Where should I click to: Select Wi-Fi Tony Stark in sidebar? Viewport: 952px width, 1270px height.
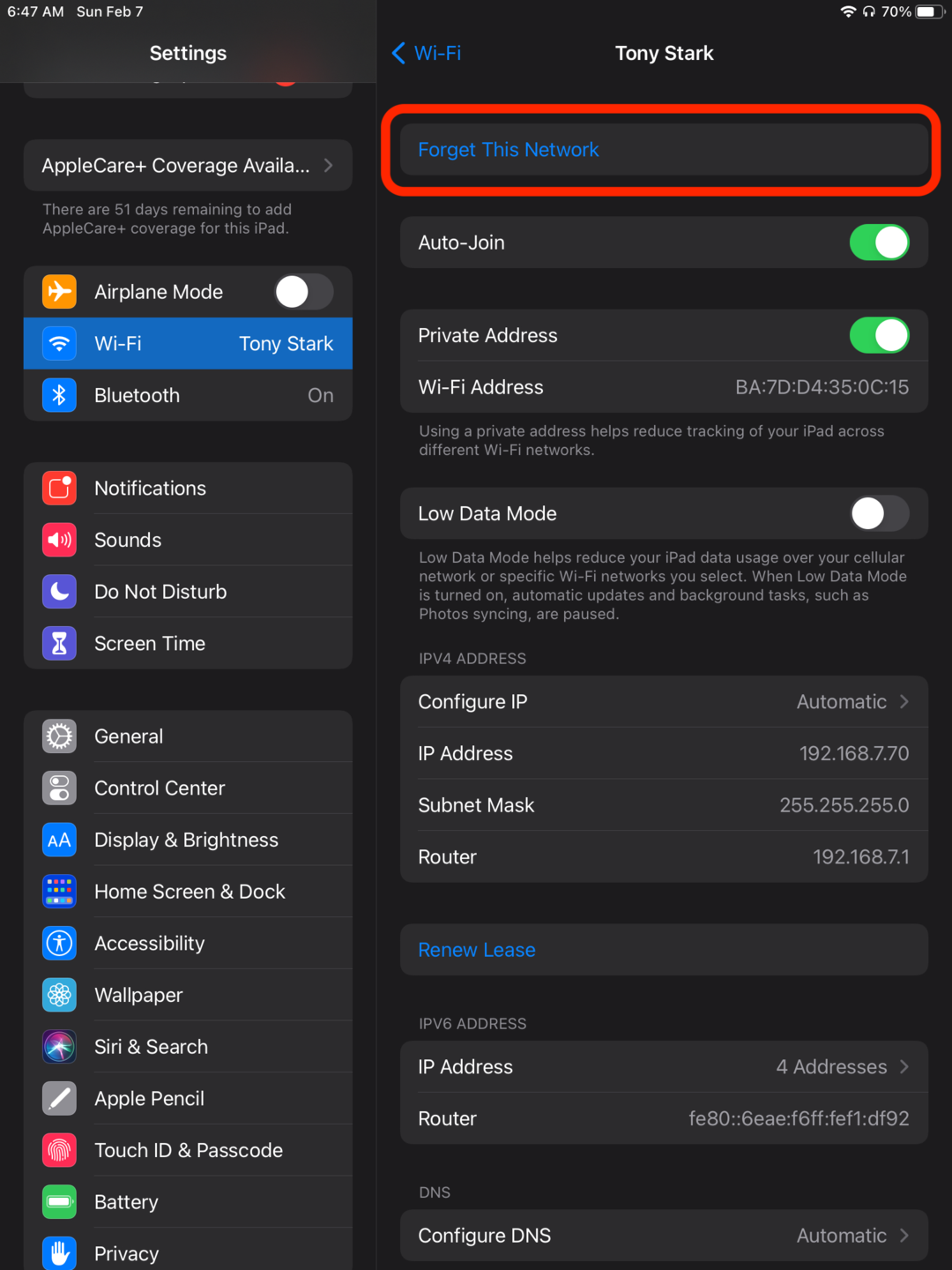tap(188, 343)
